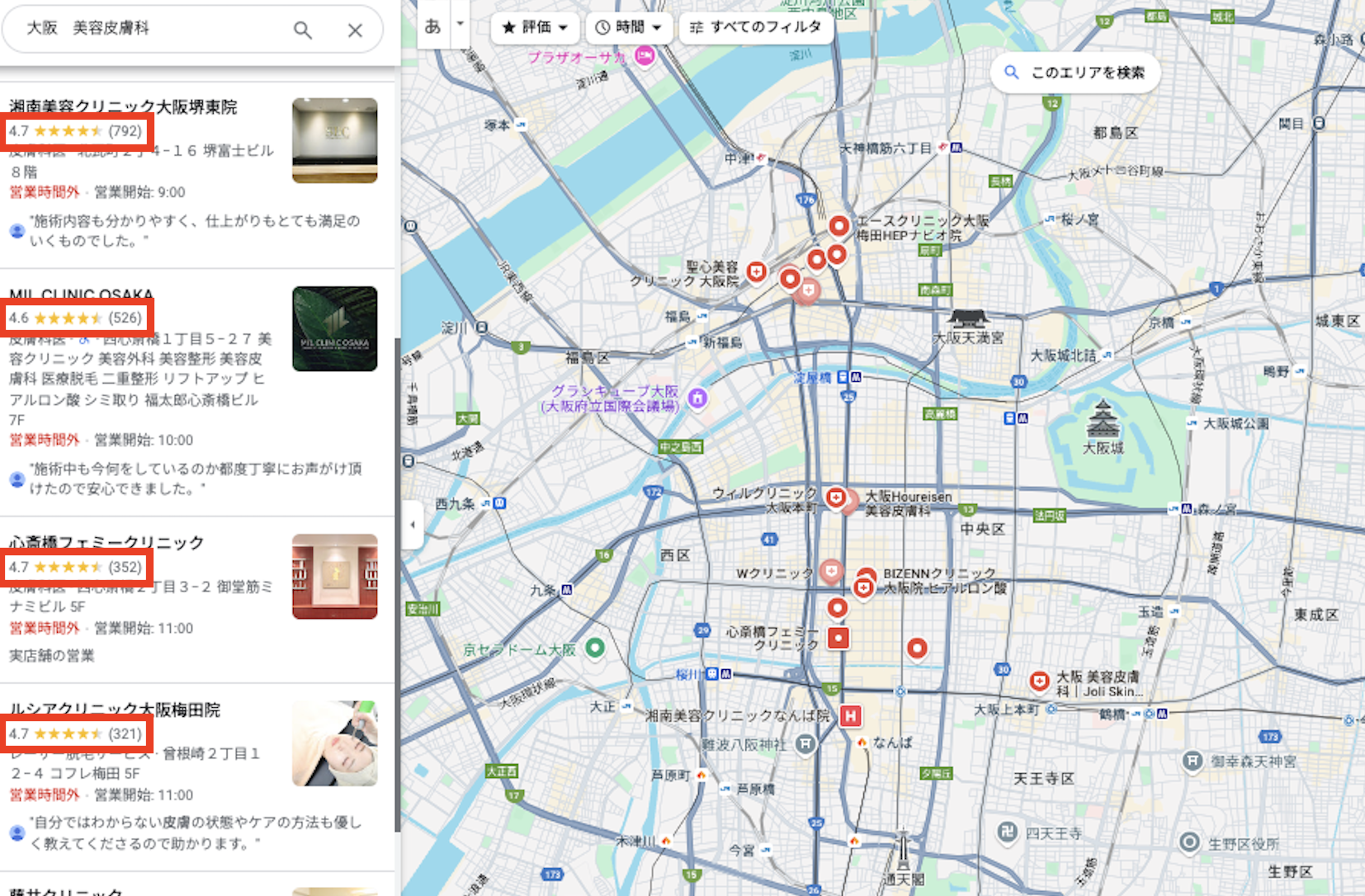1365x896 pixels.
Task: Click the 大阪城公園 station label
Action: [1235, 423]
